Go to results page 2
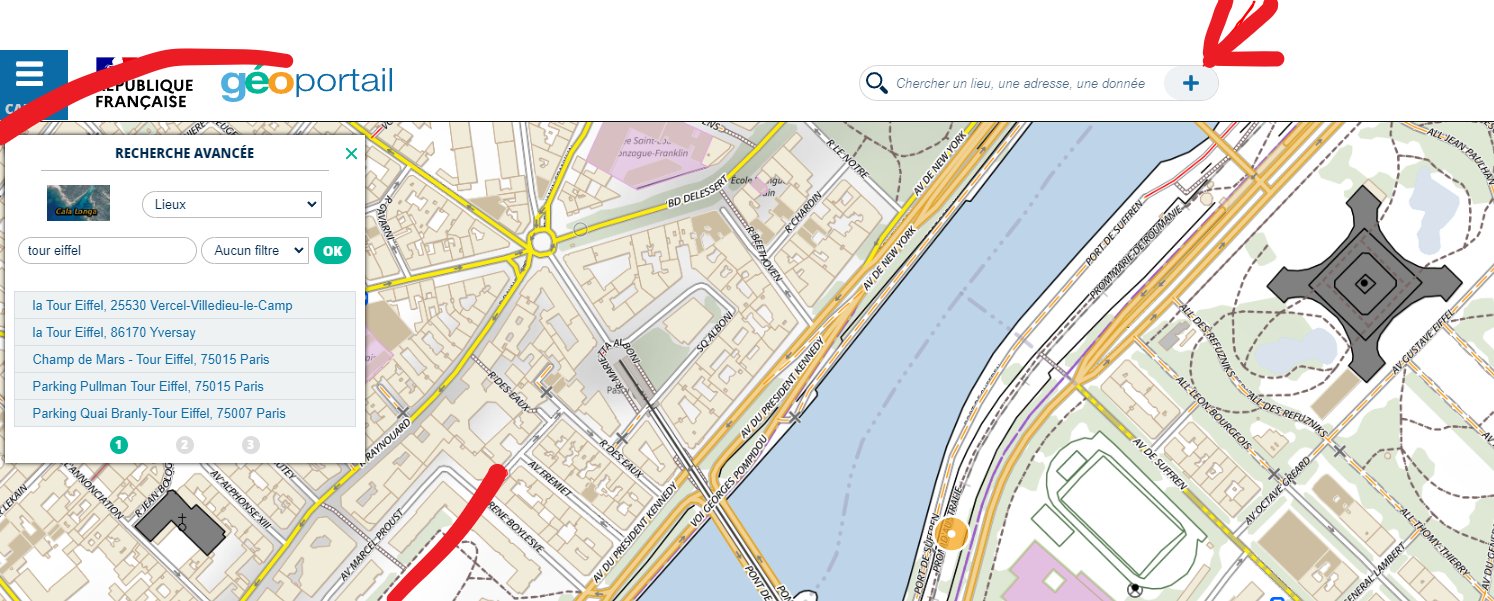The height and width of the screenshot is (601, 1494). pyautogui.click(x=185, y=445)
